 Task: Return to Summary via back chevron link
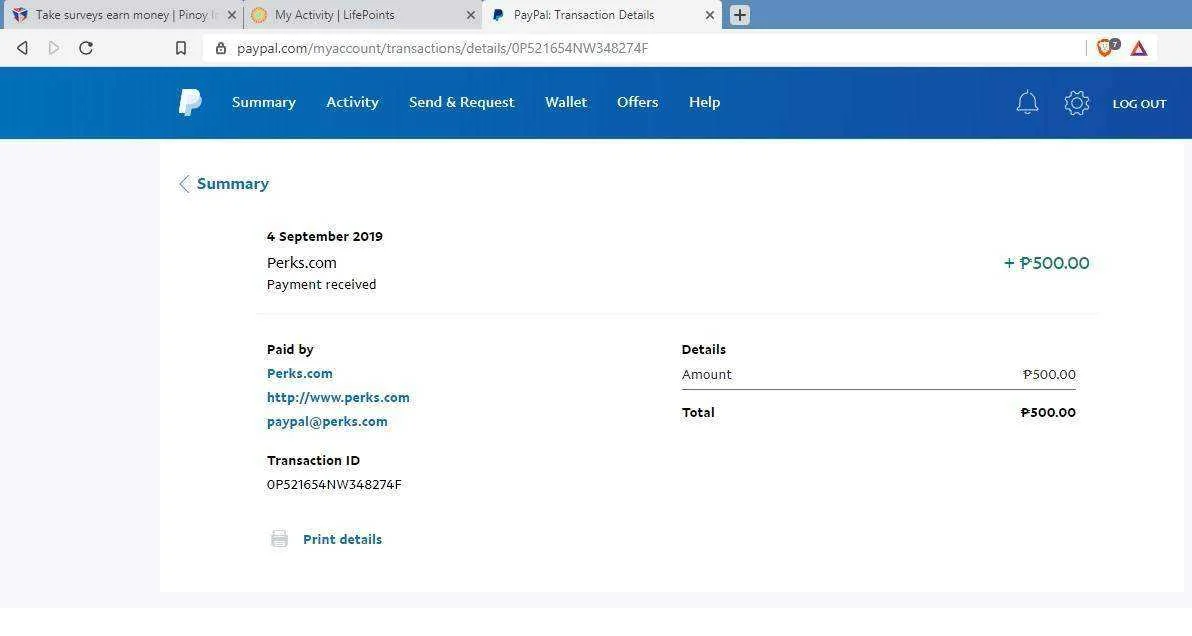click(x=224, y=183)
